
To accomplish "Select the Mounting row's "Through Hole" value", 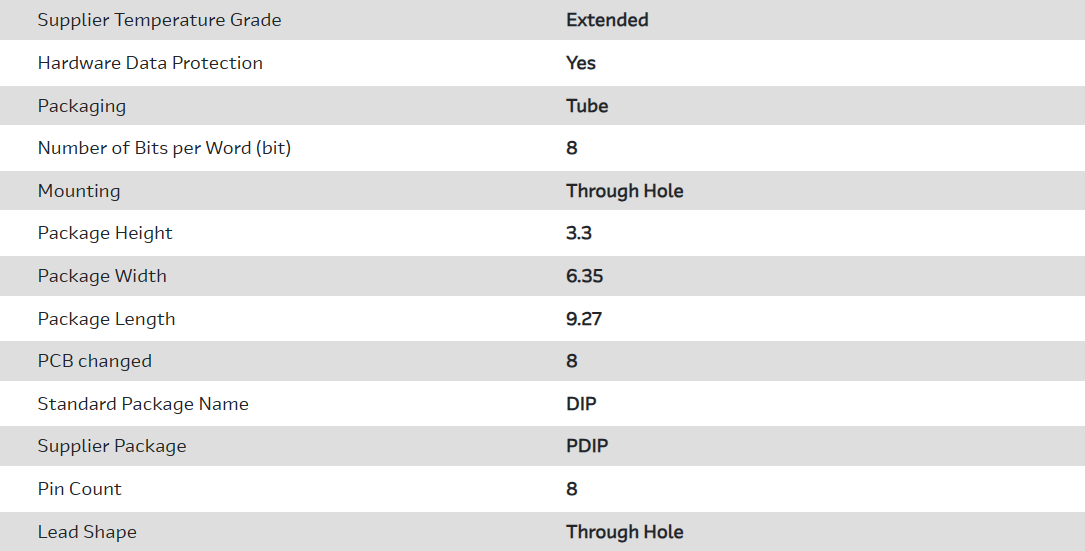I will 625,191.
